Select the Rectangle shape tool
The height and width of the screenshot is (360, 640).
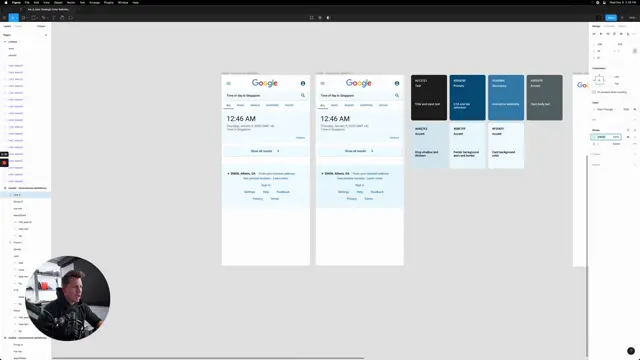(33, 18)
